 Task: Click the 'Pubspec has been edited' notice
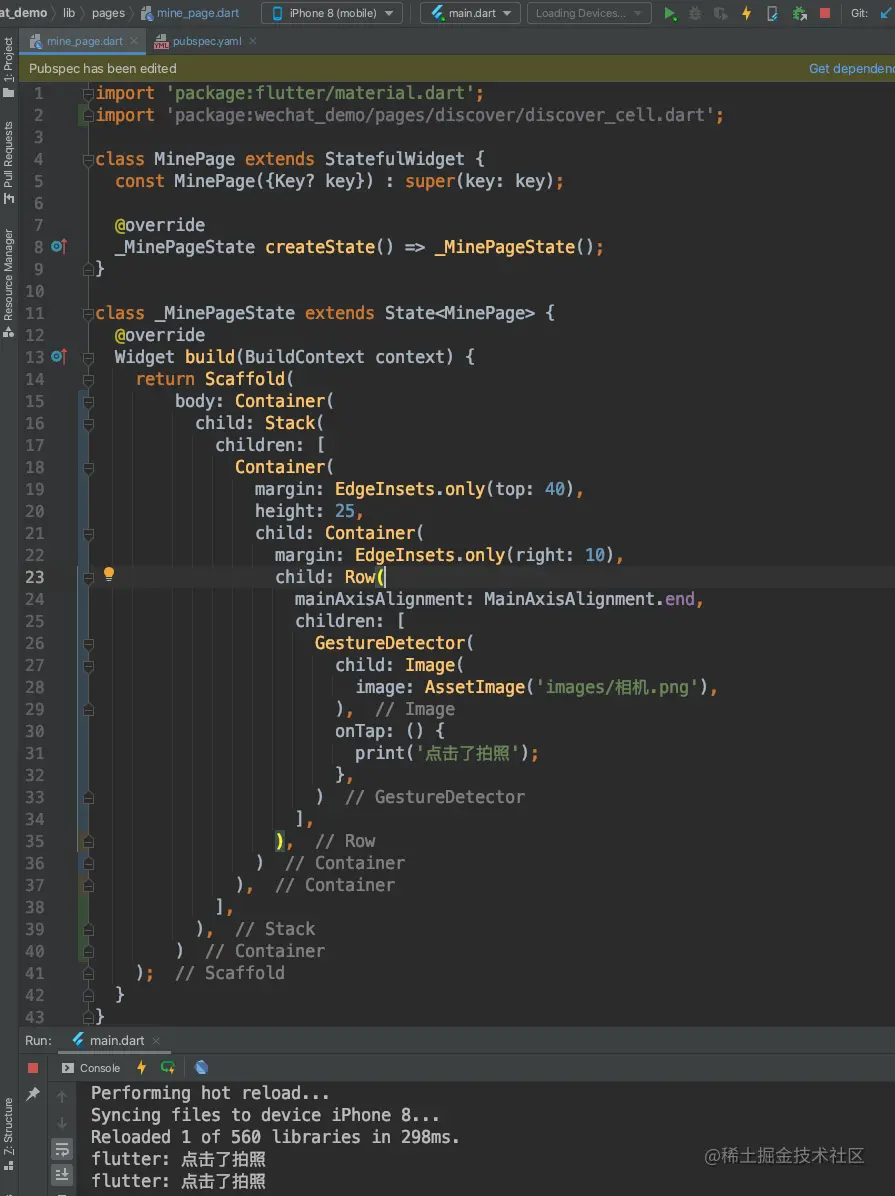pyautogui.click(x=102, y=69)
